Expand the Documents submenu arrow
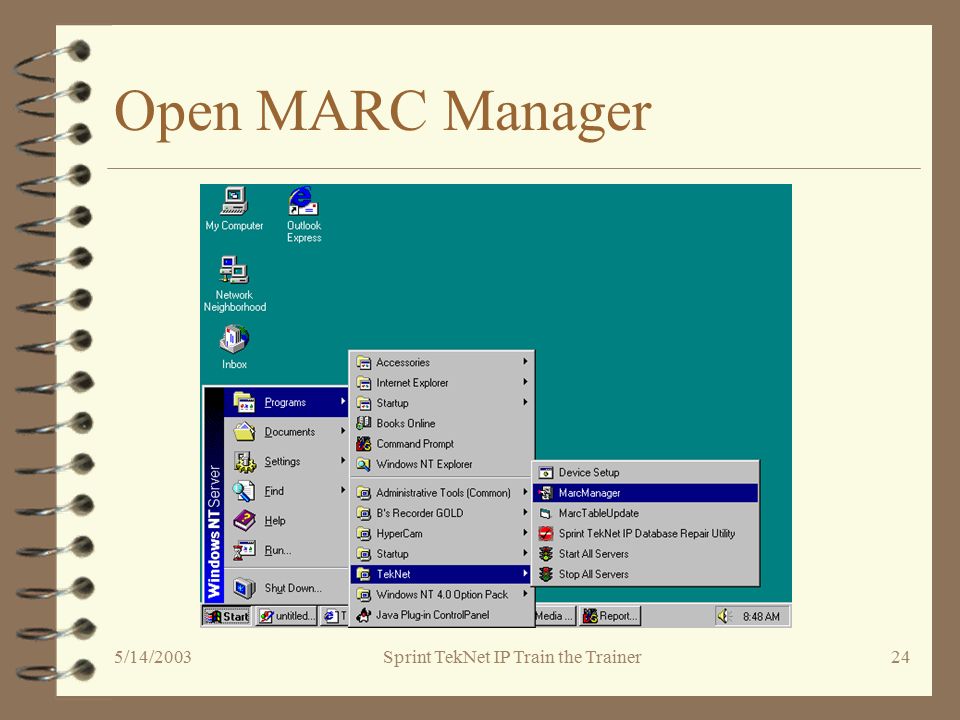 [343, 431]
